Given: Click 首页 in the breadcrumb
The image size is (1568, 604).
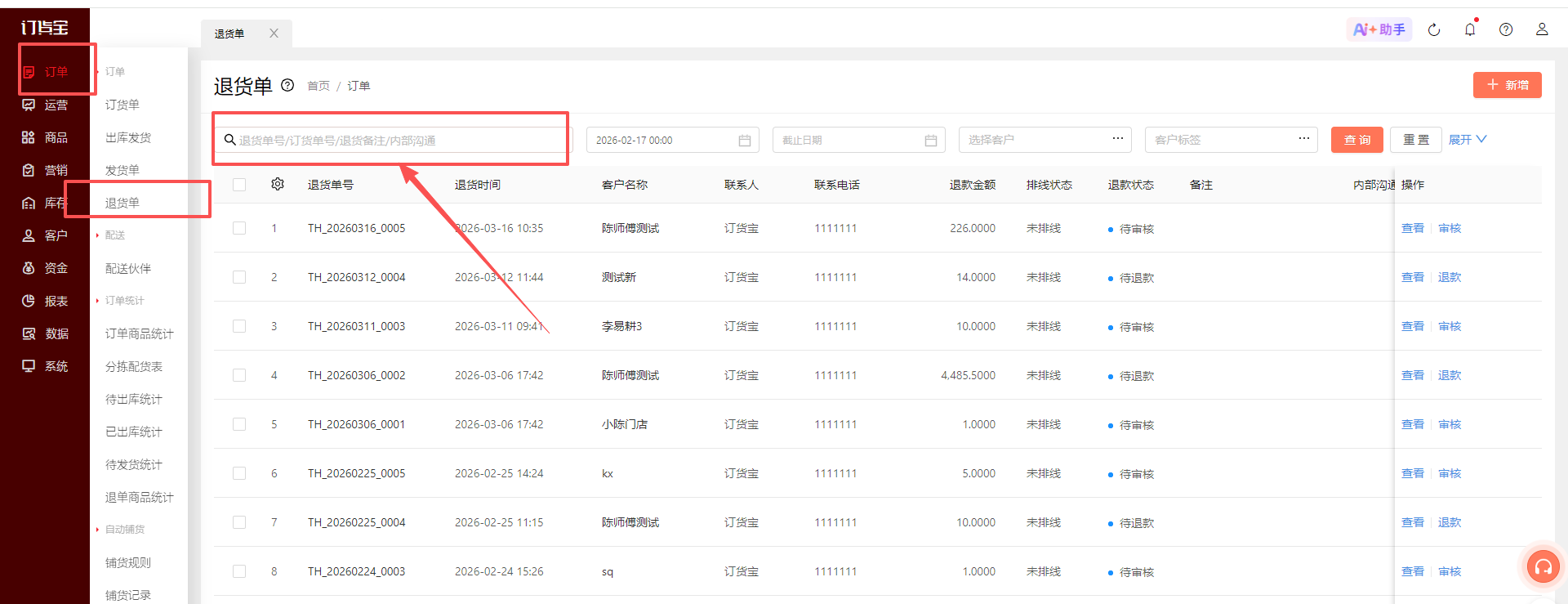Looking at the screenshot, I should point(318,86).
